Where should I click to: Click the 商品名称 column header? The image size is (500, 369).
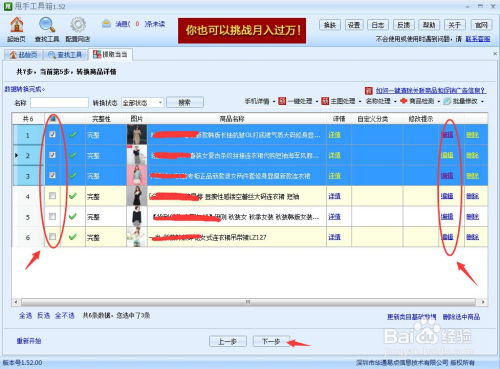tap(232, 119)
